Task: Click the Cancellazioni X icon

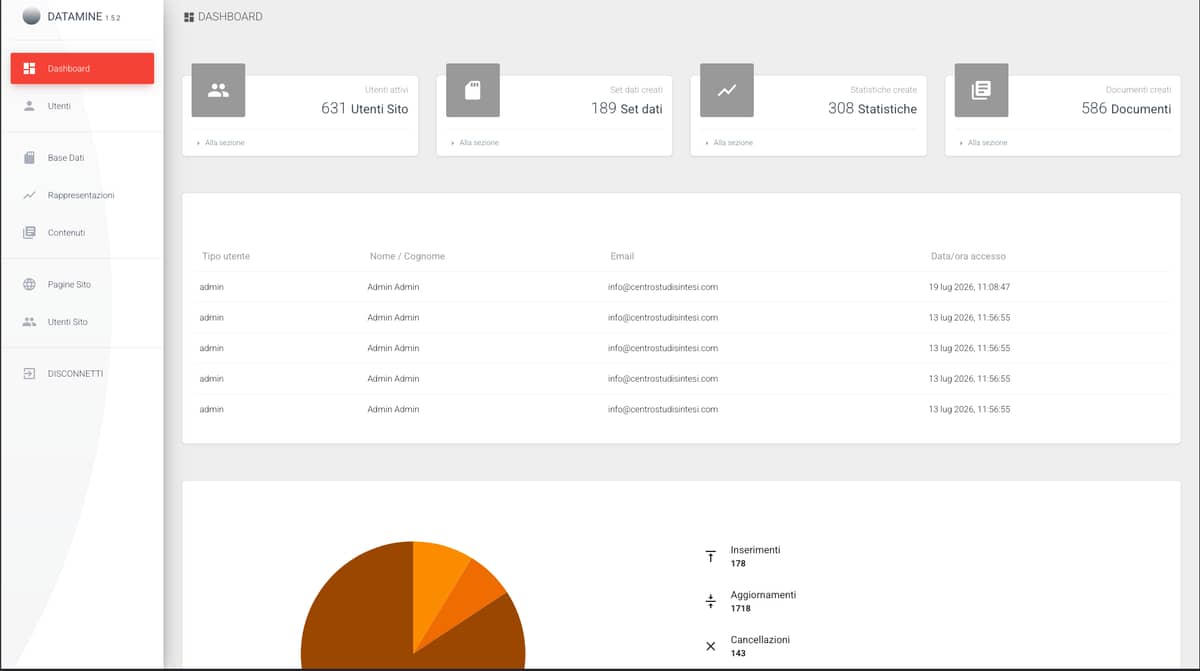Action: [711, 646]
